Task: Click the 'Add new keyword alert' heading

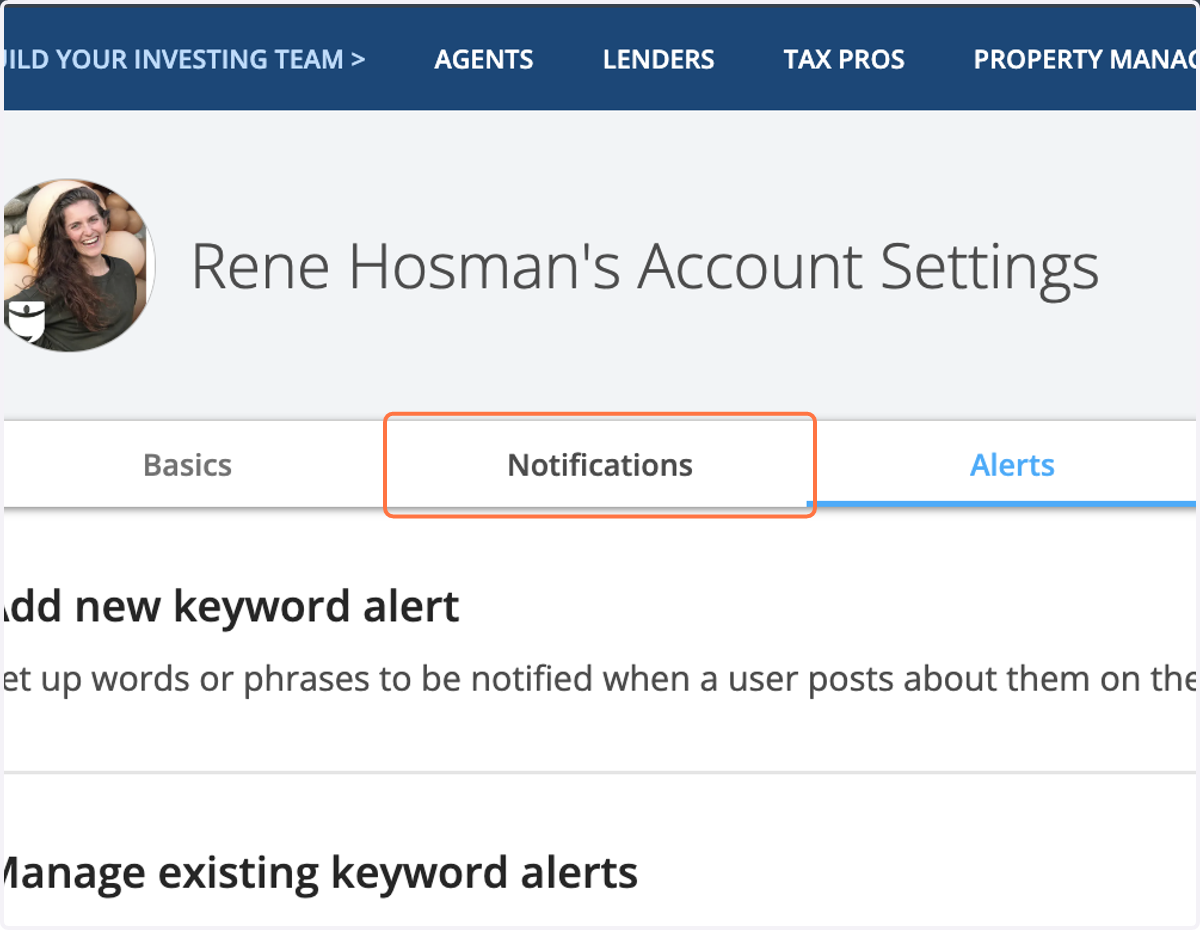Action: click(230, 606)
